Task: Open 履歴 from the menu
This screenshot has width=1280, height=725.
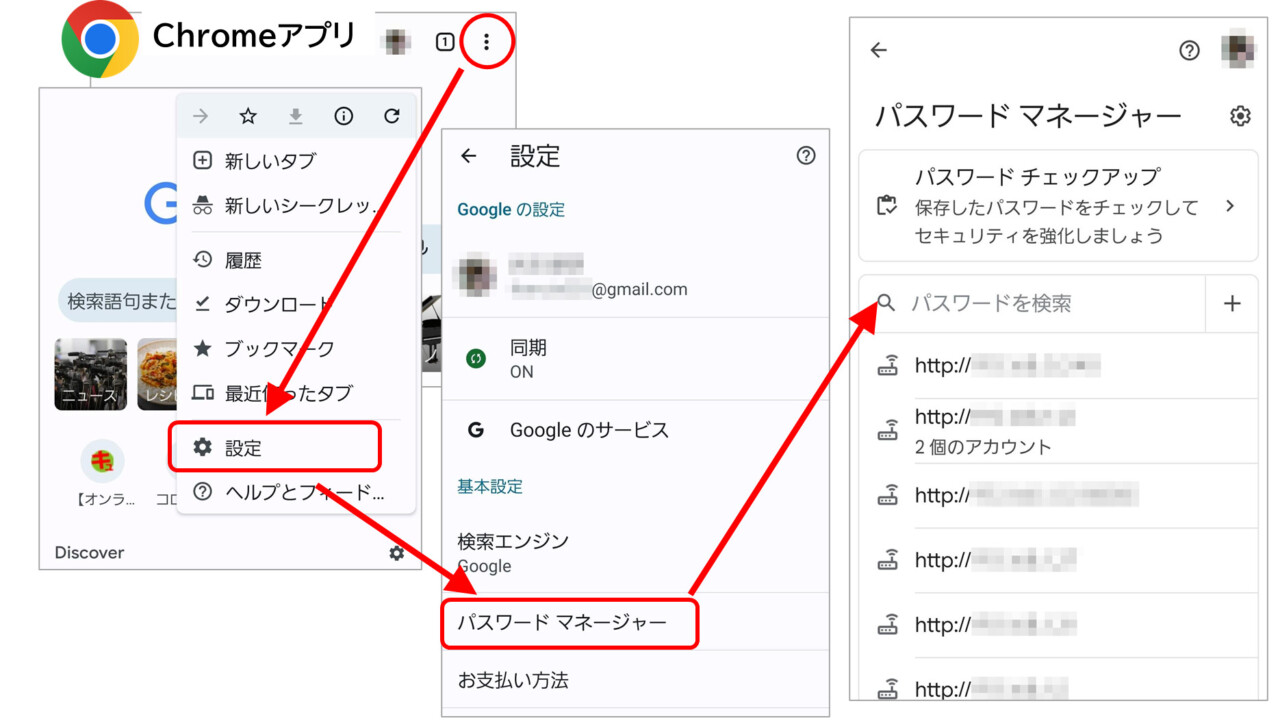Action: click(x=296, y=260)
